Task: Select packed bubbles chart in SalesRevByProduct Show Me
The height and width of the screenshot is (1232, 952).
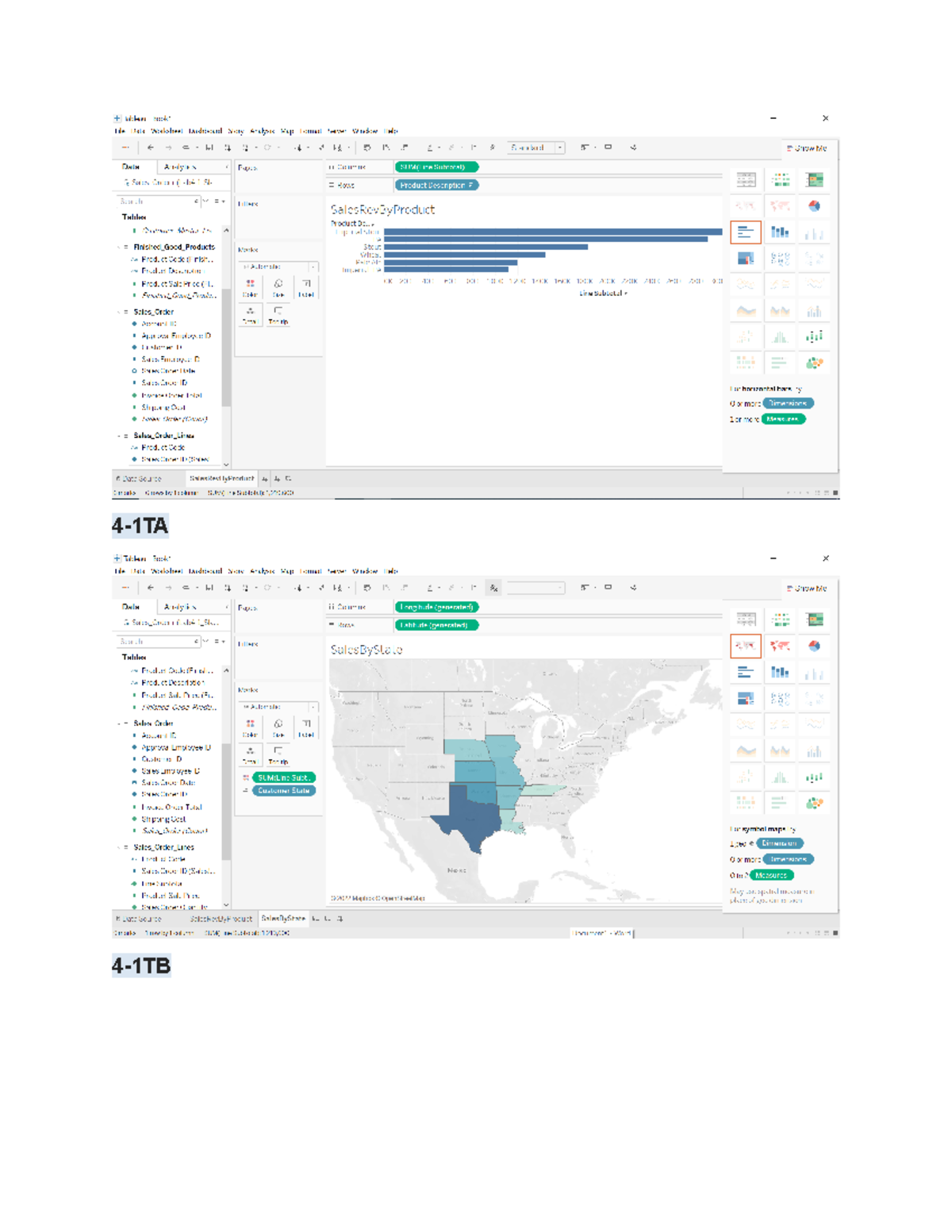Action: click(815, 363)
